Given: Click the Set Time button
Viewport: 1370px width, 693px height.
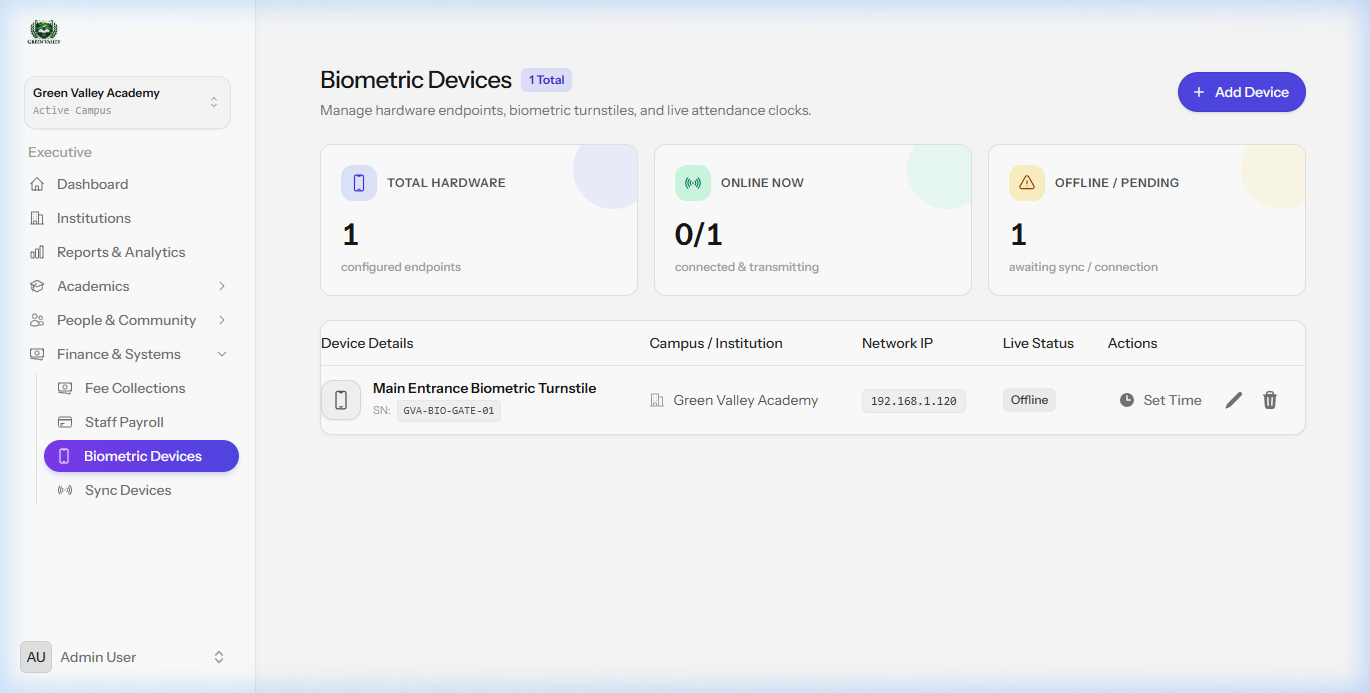Looking at the screenshot, I should (x=1160, y=400).
